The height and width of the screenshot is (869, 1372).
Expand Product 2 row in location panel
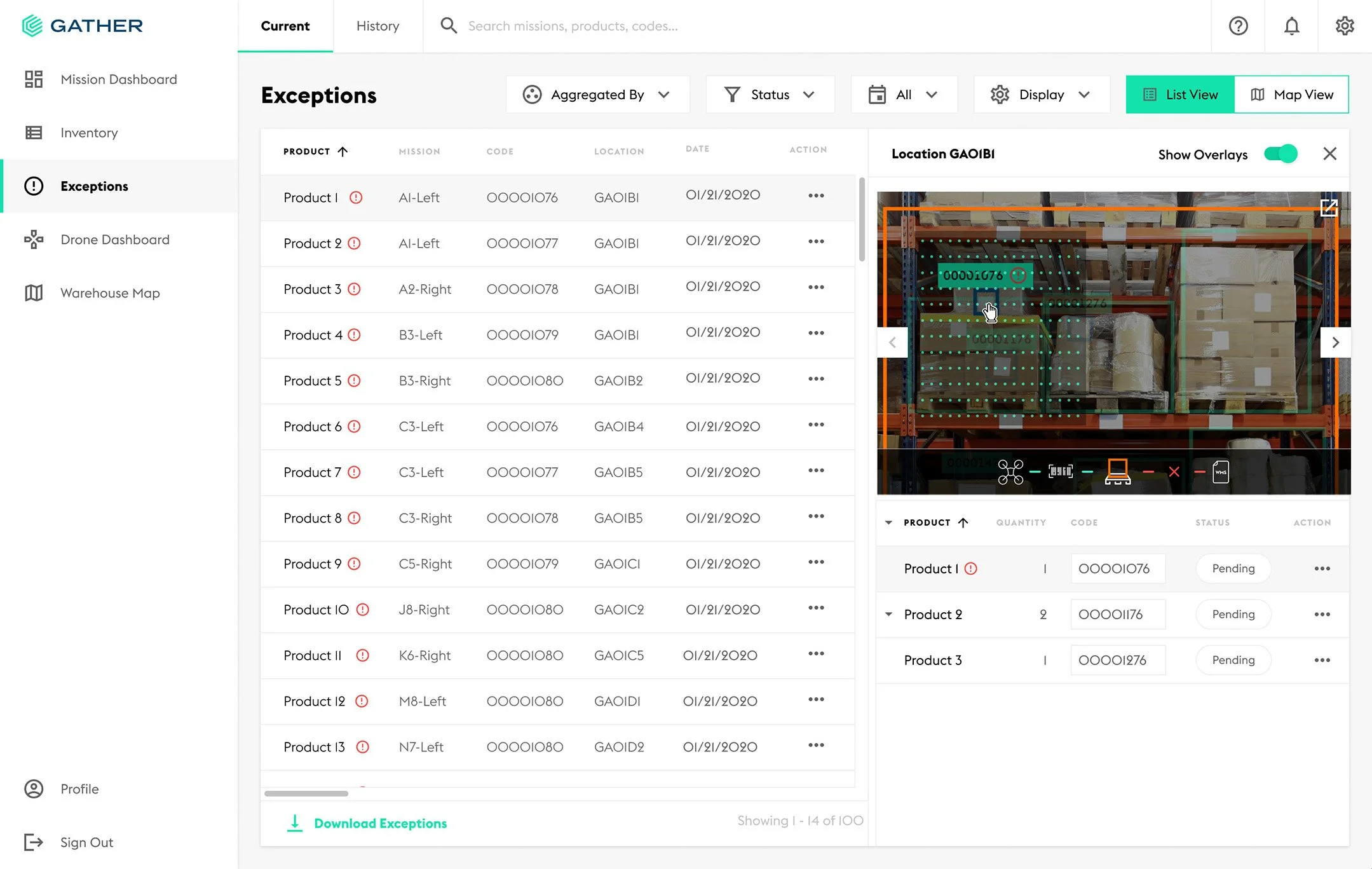pyautogui.click(x=888, y=614)
